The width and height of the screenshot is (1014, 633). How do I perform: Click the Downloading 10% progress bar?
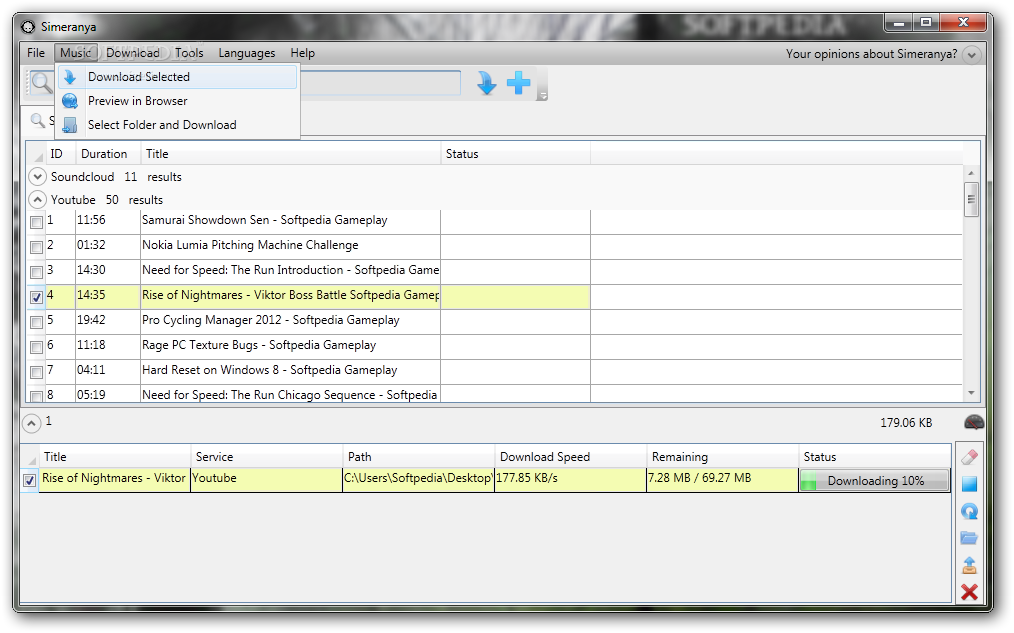point(875,480)
